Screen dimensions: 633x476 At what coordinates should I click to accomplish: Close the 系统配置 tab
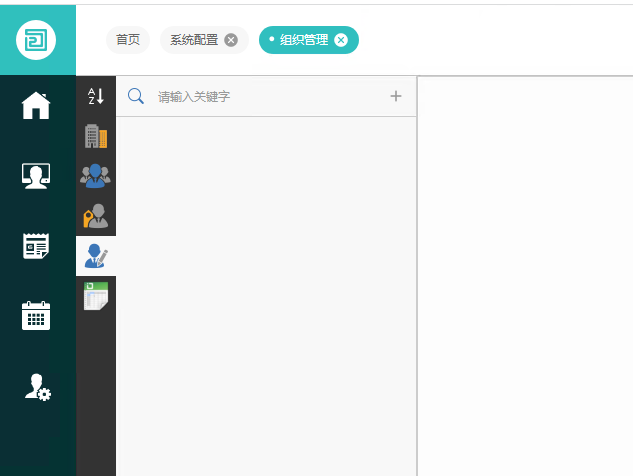pyautogui.click(x=231, y=40)
